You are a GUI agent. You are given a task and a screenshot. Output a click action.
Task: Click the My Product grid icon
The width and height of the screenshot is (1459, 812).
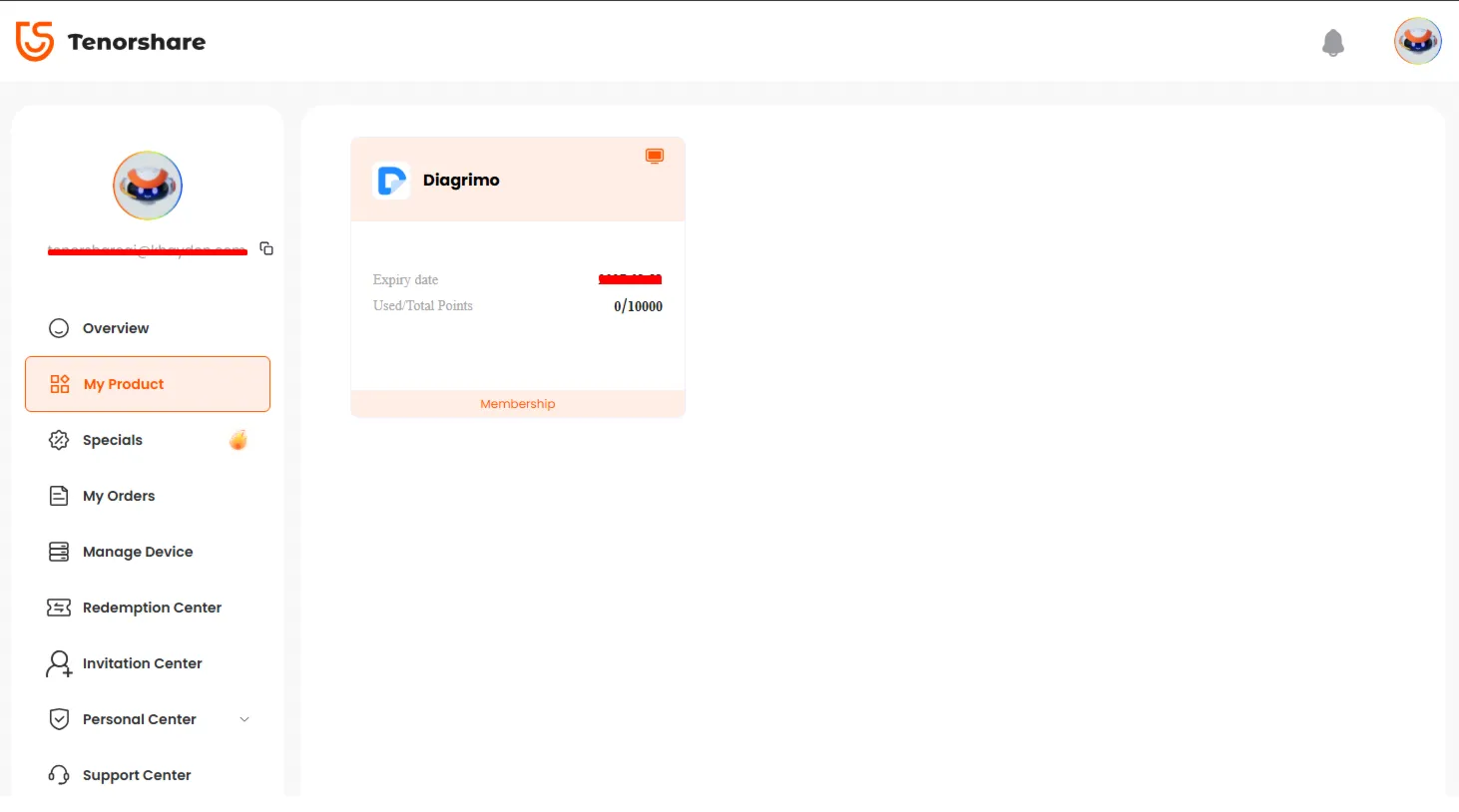click(60, 384)
